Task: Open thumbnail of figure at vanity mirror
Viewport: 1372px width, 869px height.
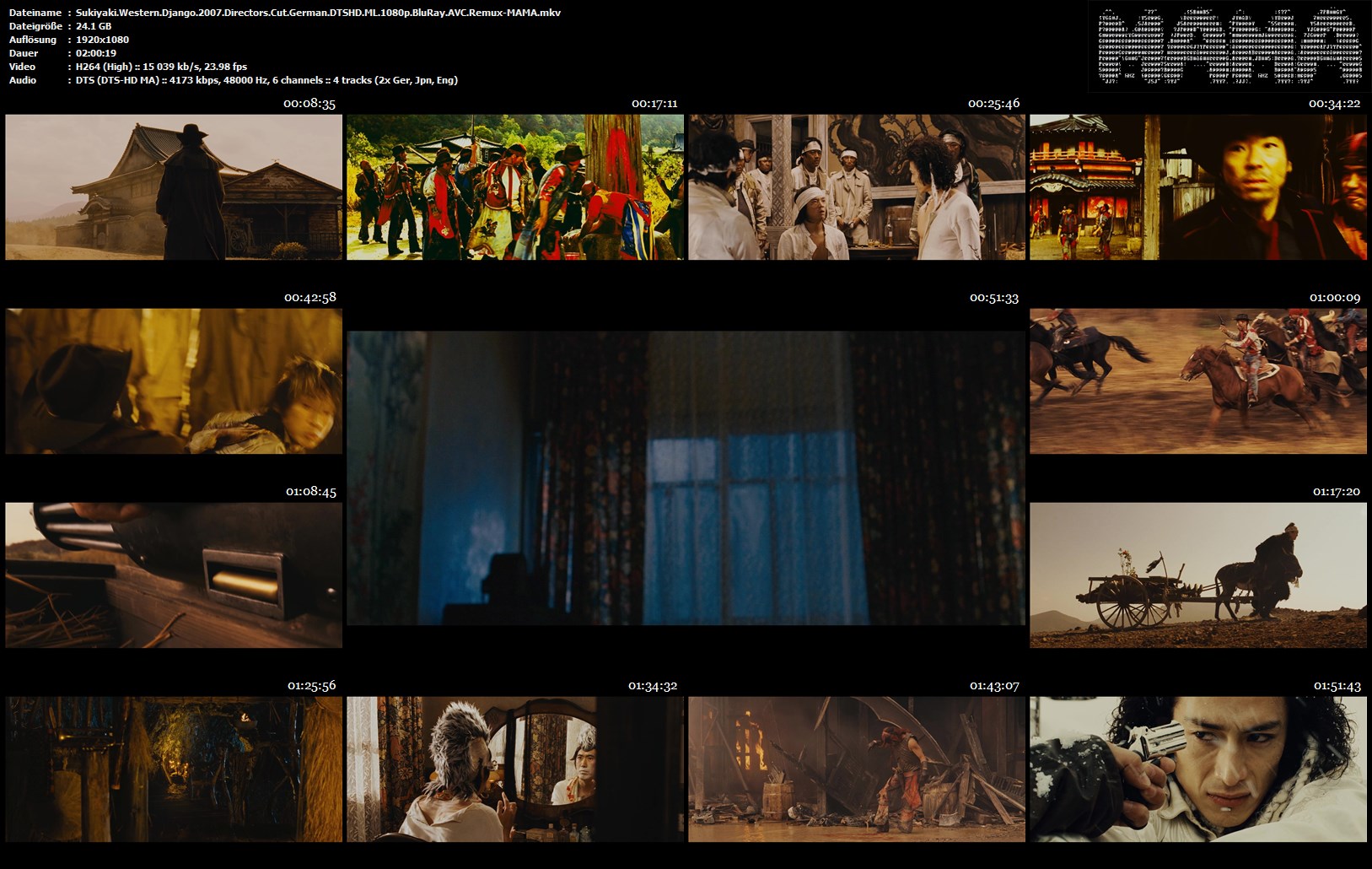Action: coord(515,769)
